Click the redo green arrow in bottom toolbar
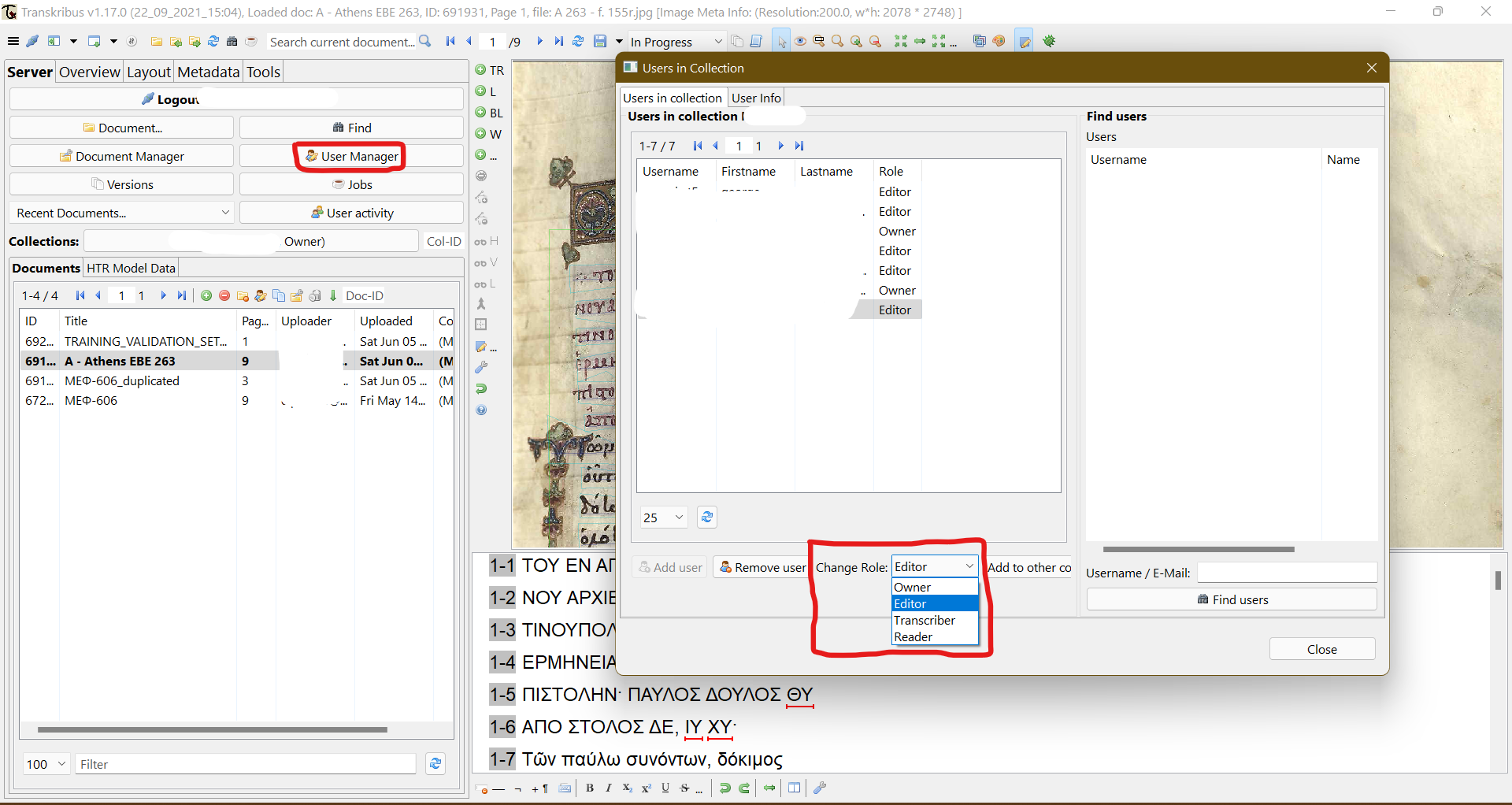The height and width of the screenshot is (805, 1512). [744, 788]
